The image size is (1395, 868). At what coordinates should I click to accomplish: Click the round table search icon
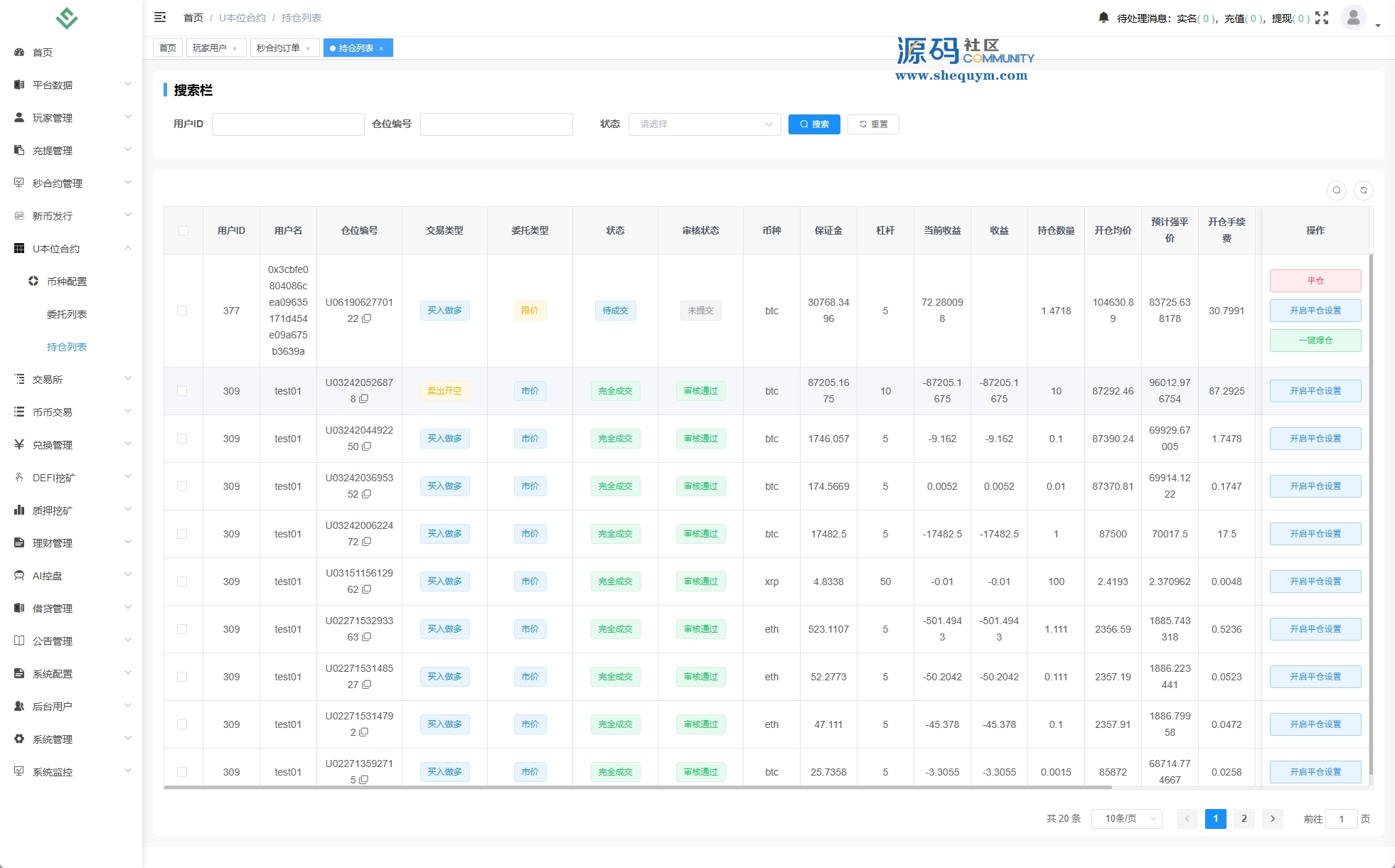pyautogui.click(x=1336, y=191)
